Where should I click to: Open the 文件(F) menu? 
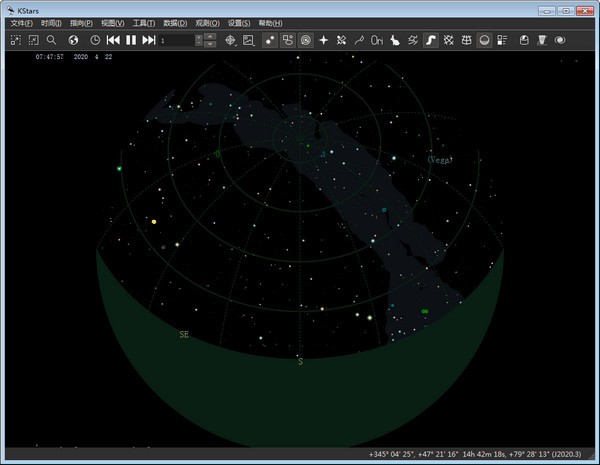click(21, 22)
